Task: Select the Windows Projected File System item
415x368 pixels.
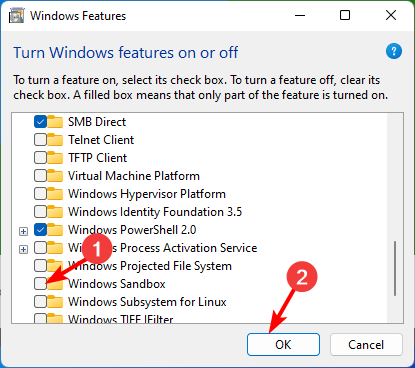Action: (150, 266)
